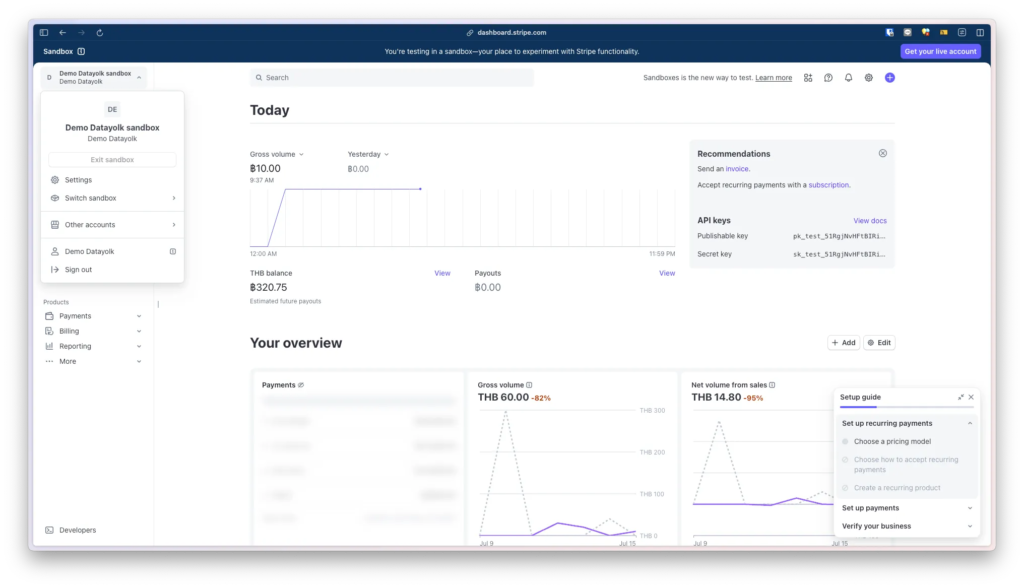Click the Setup guide progress bar
The height and width of the screenshot is (588, 1024).
906,407
